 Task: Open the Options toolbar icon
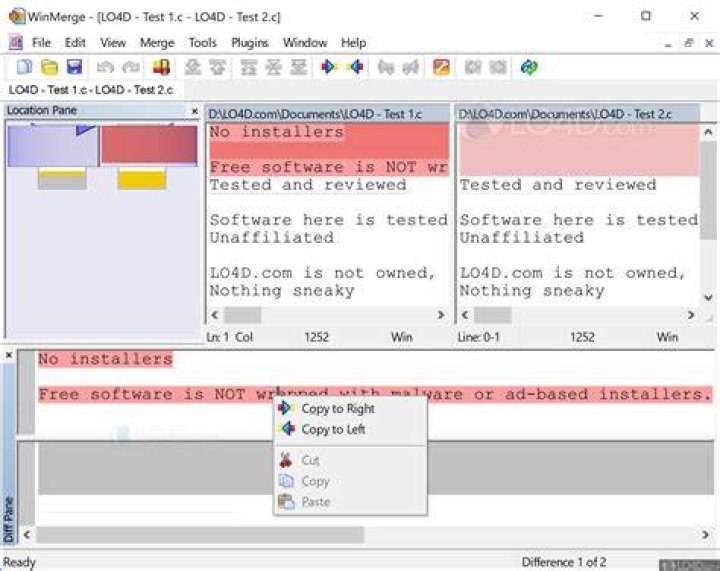point(441,67)
